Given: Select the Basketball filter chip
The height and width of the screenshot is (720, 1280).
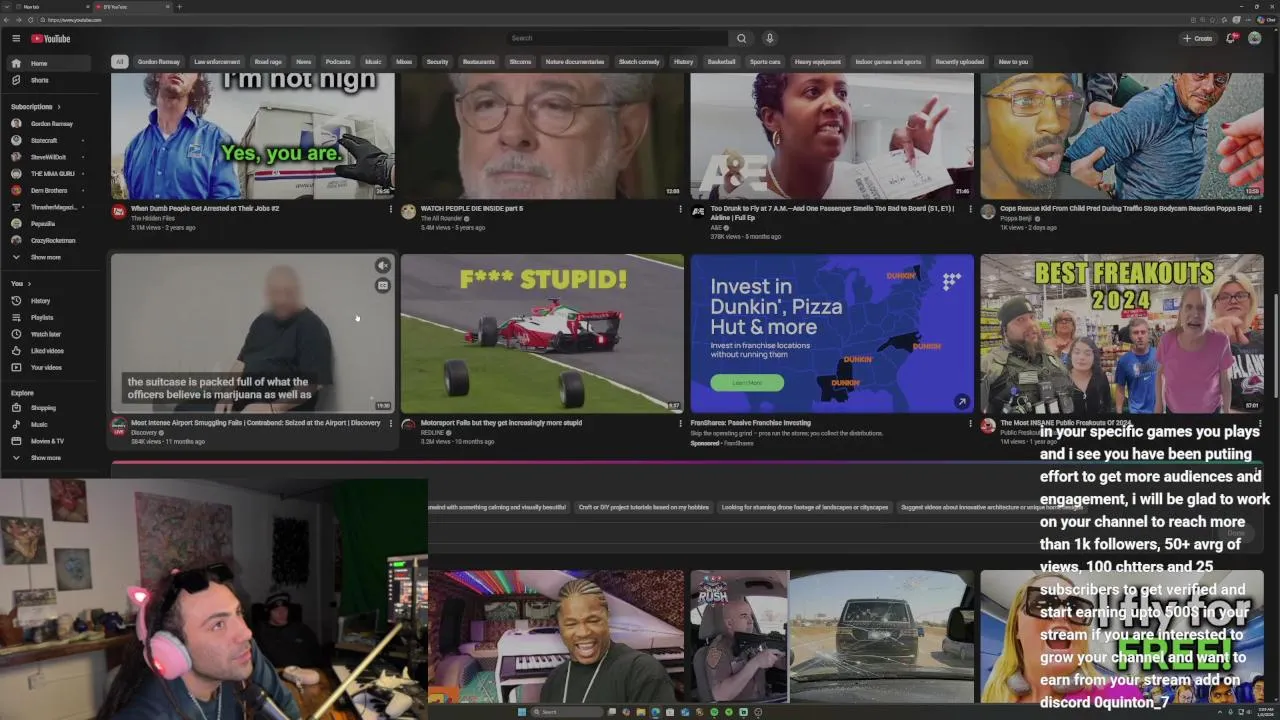Looking at the screenshot, I should 721,62.
